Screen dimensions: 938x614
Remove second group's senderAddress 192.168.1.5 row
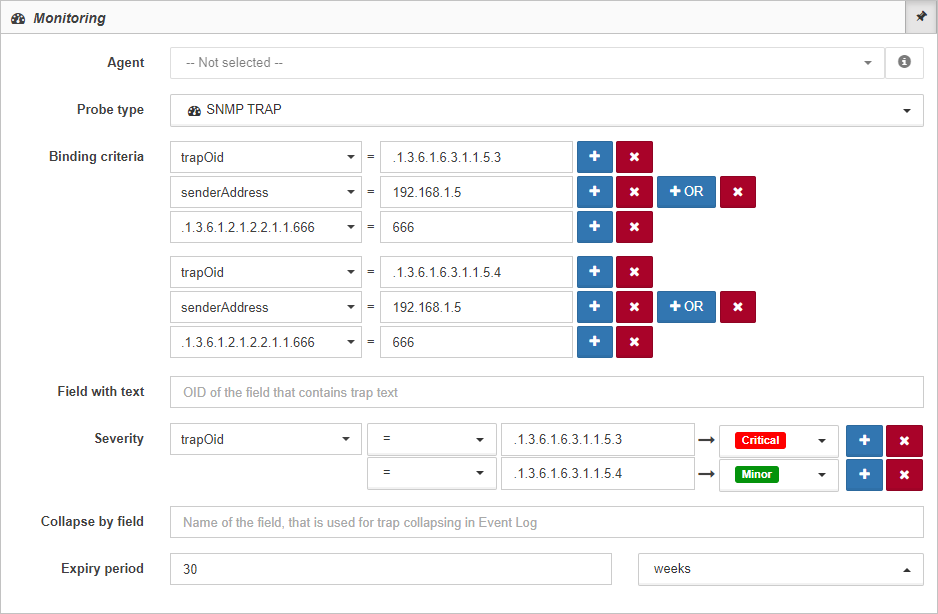(634, 307)
